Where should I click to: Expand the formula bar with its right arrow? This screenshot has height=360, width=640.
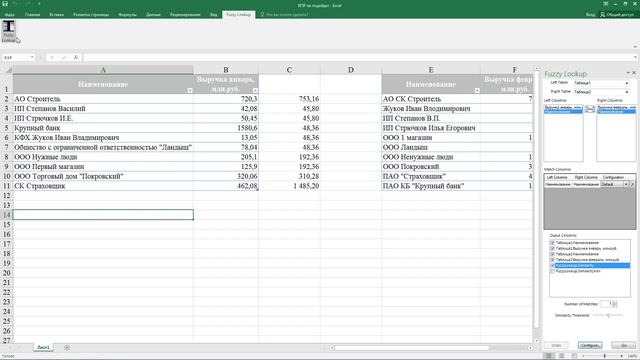[636, 58]
